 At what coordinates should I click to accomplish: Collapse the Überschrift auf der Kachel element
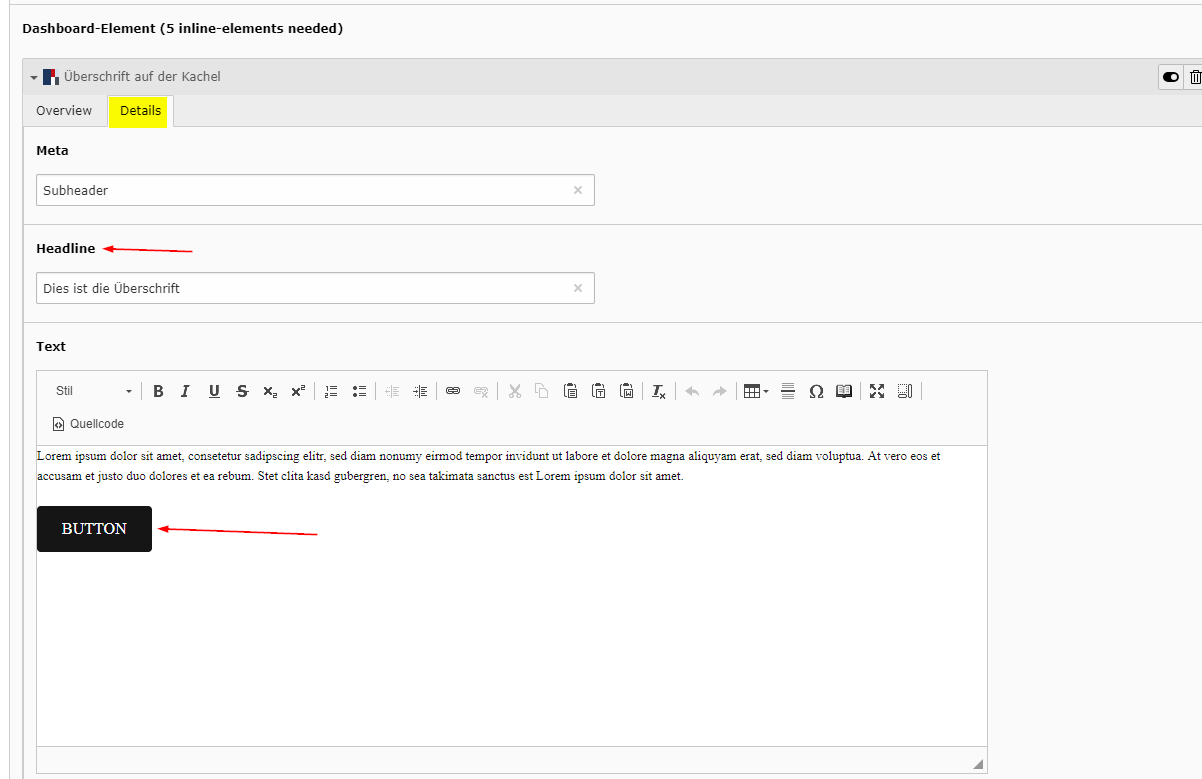tap(34, 77)
